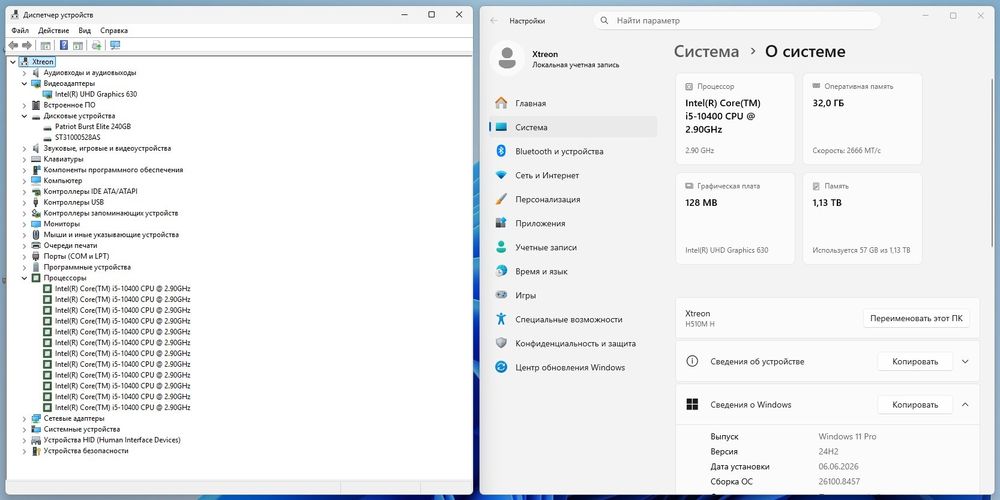
Task: Click the Settings window back arrow
Action: tap(494, 21)
